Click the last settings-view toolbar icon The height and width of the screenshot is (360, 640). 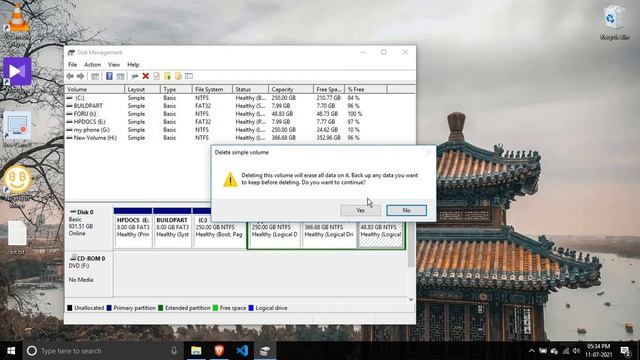189,76
